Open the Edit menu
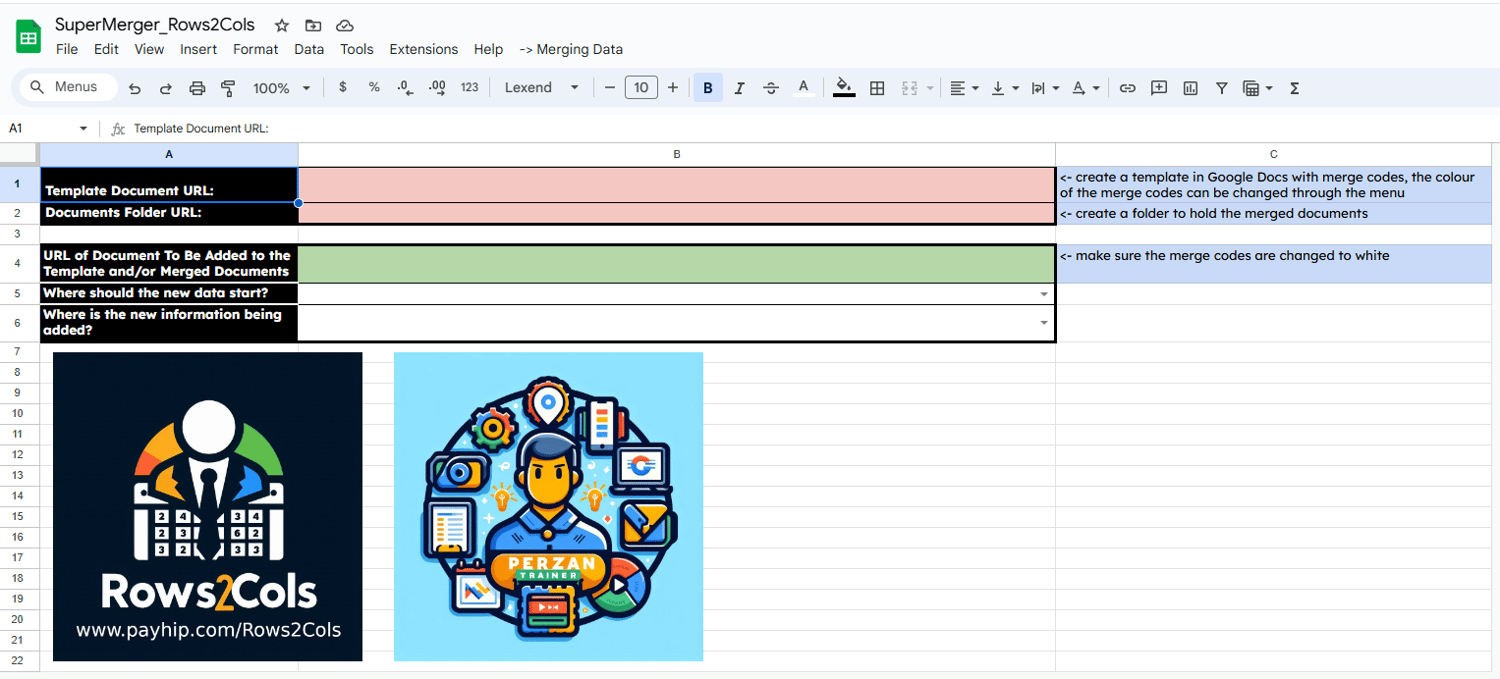The height and width of the screenshot is (679, 1500). (106, 49)
